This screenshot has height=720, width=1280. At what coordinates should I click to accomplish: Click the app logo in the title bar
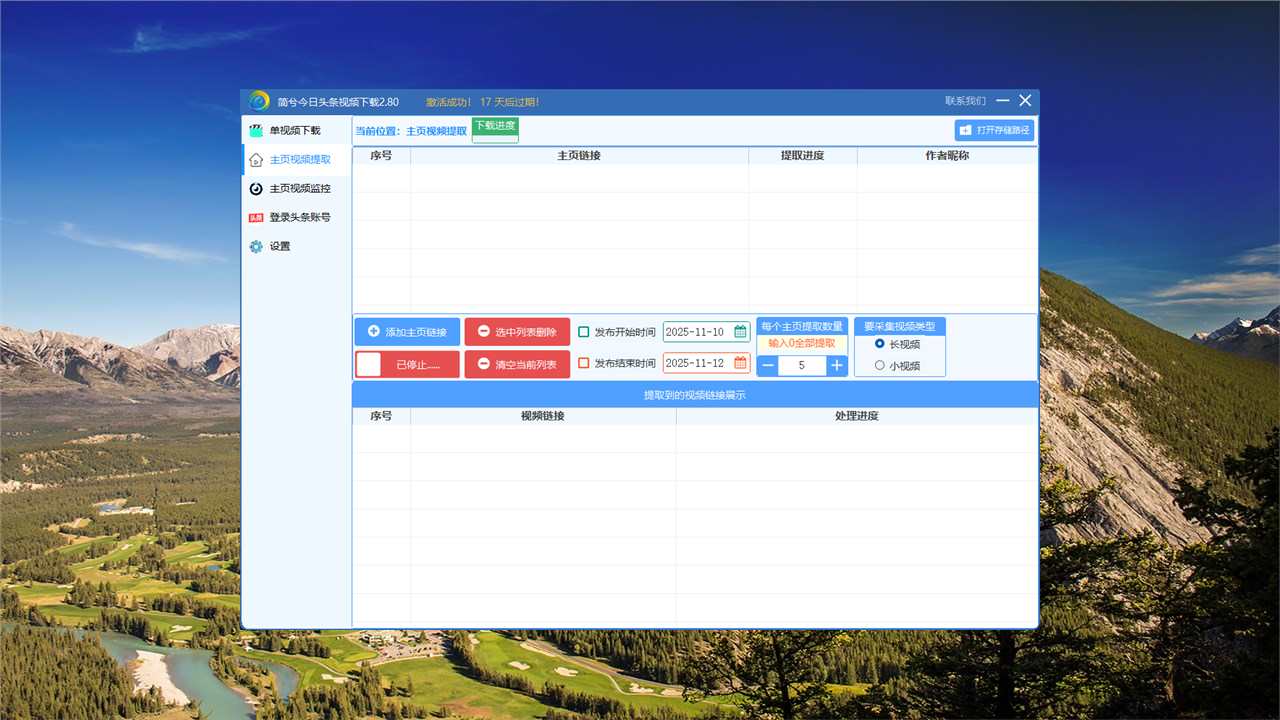(x=259, y=101)
